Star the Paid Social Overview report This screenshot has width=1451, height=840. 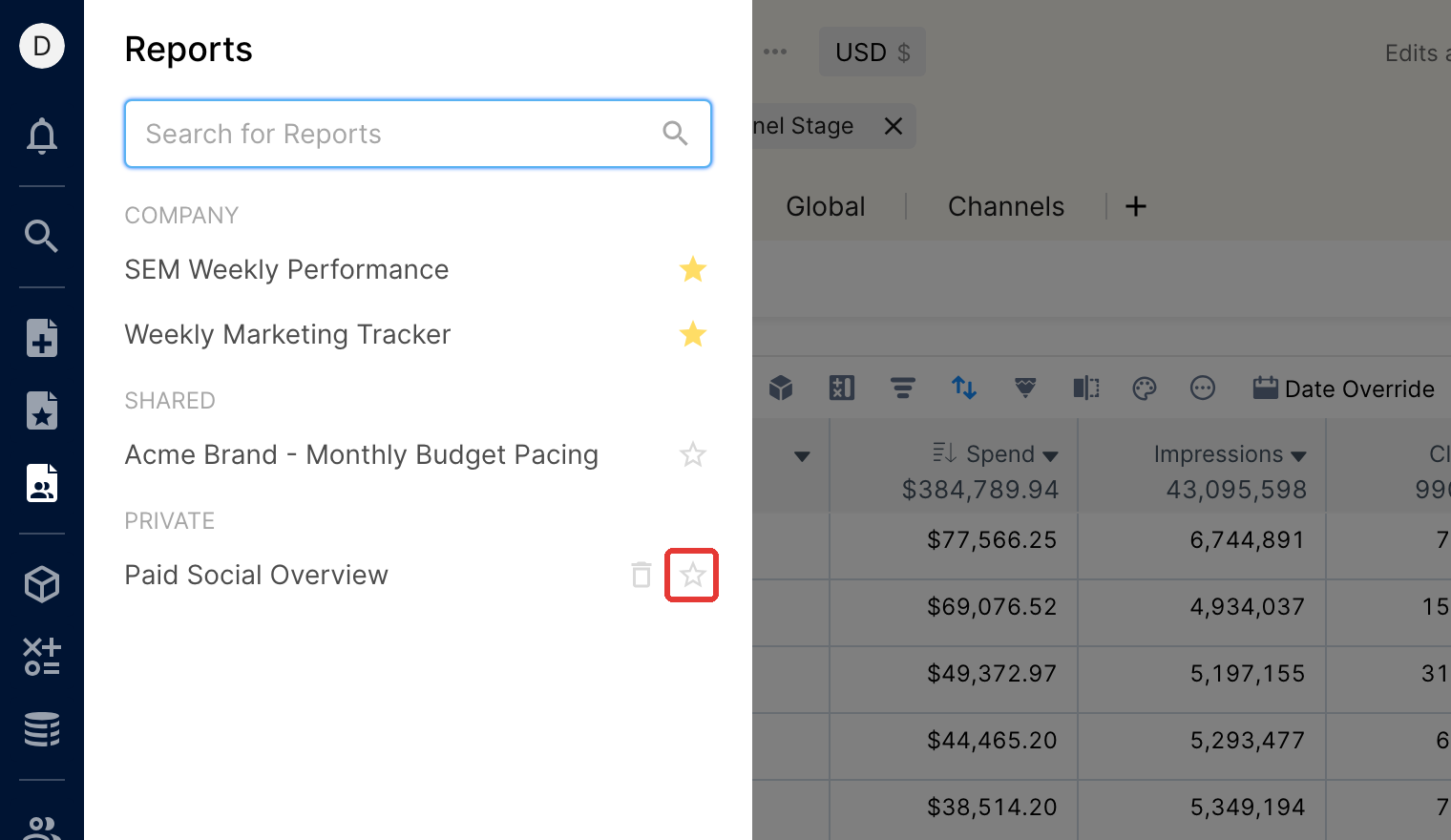click(x=693, y=575)
